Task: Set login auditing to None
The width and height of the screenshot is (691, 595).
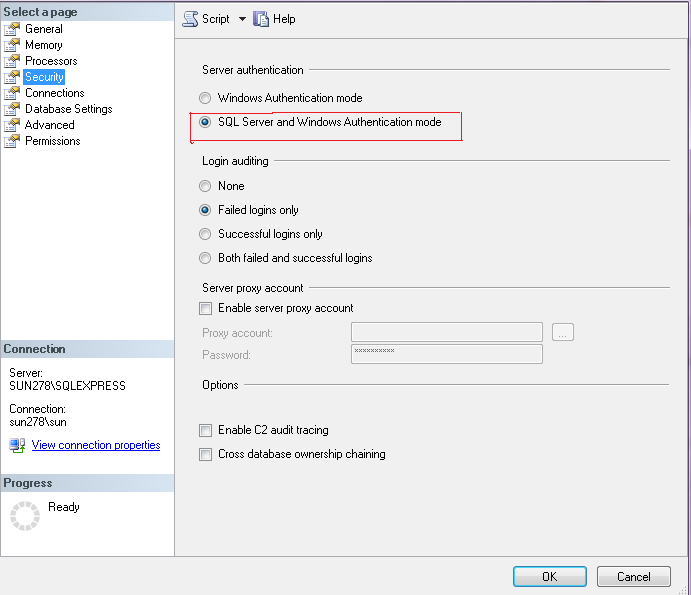Action: (x=205, y=186)
